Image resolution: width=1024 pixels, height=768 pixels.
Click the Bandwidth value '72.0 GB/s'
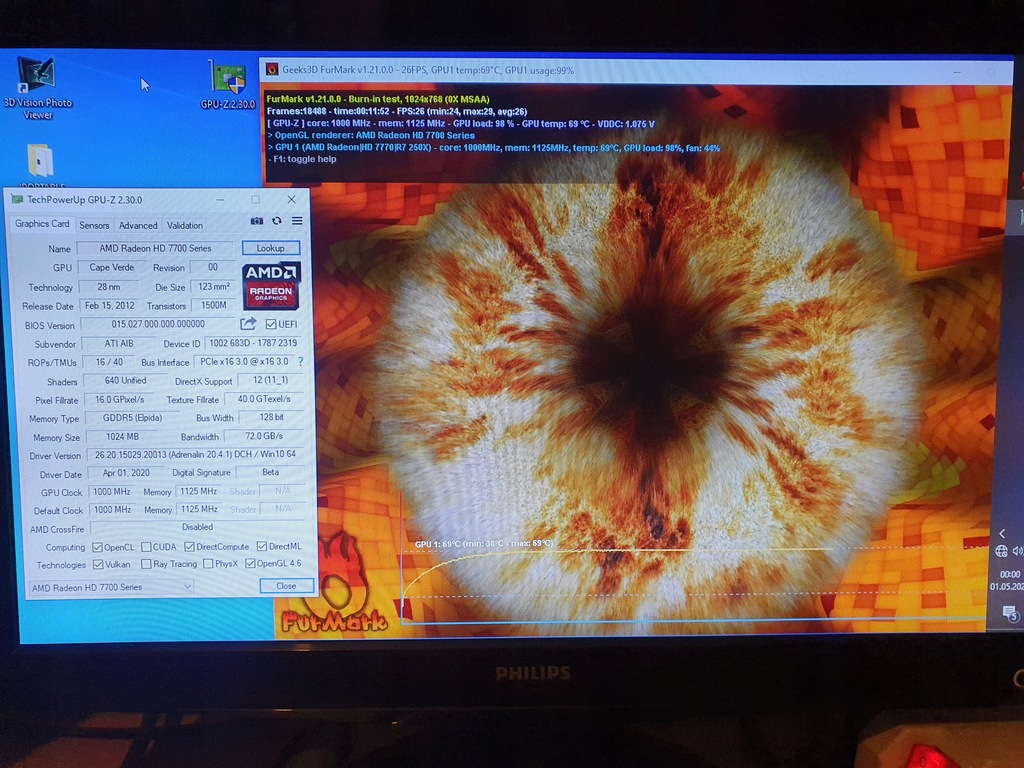tap(264, 436)
